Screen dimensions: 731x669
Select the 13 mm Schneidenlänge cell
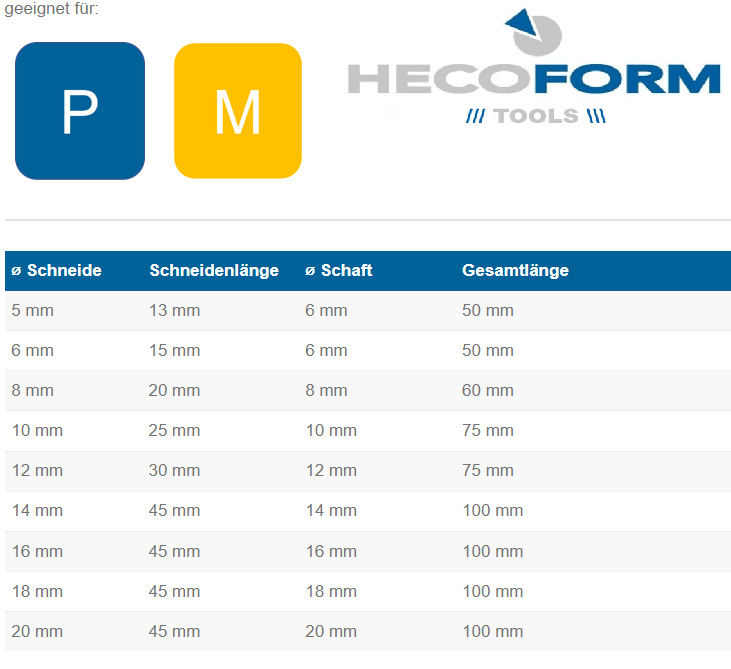coord(174,311)
